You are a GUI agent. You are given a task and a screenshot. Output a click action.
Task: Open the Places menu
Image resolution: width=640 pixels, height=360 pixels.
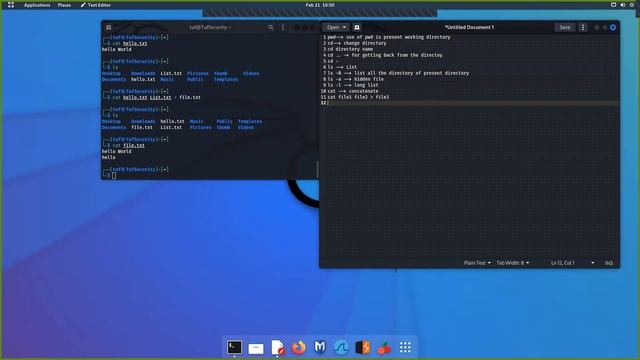tap(64, 5)
